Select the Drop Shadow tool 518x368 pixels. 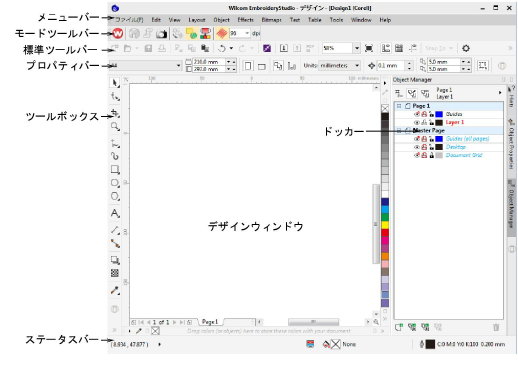point(115,260)
